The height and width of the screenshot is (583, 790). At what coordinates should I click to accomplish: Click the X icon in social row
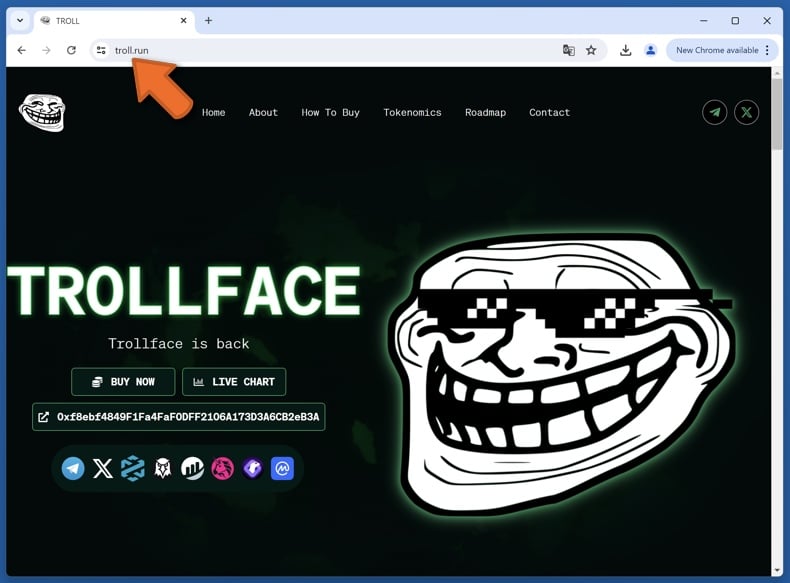point(103,469)
